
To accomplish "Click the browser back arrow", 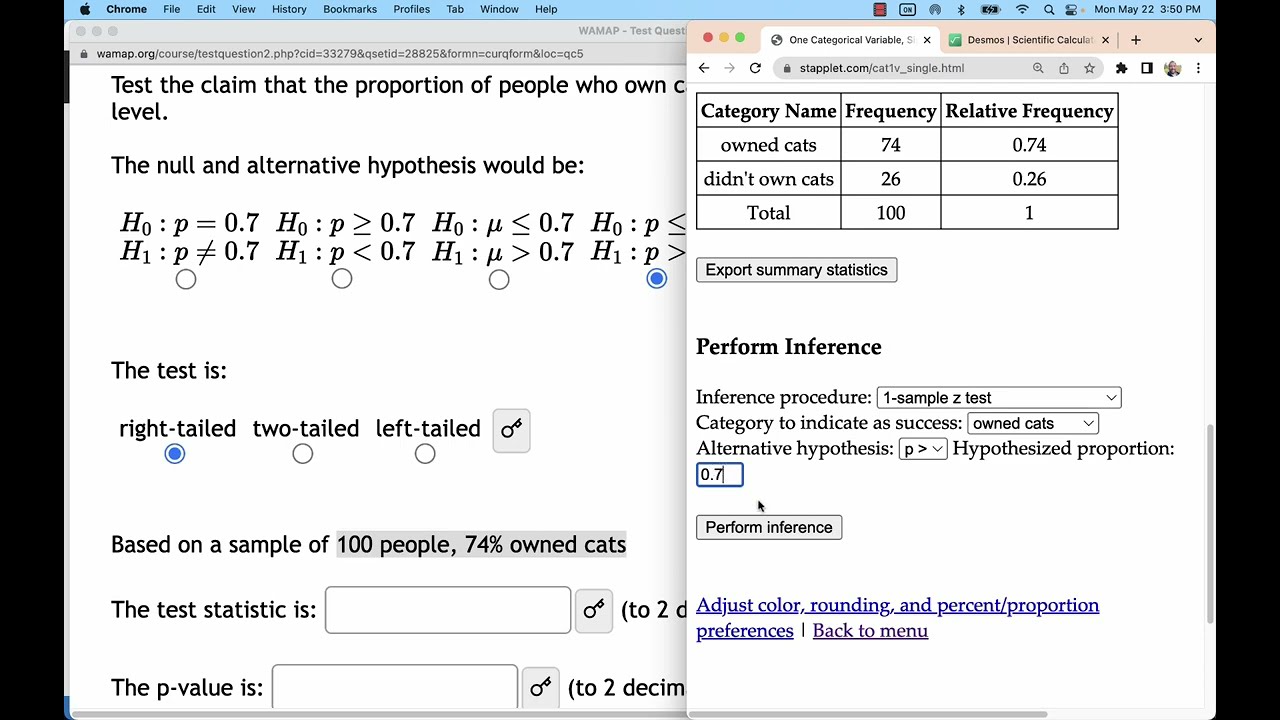I will [704, 68].
